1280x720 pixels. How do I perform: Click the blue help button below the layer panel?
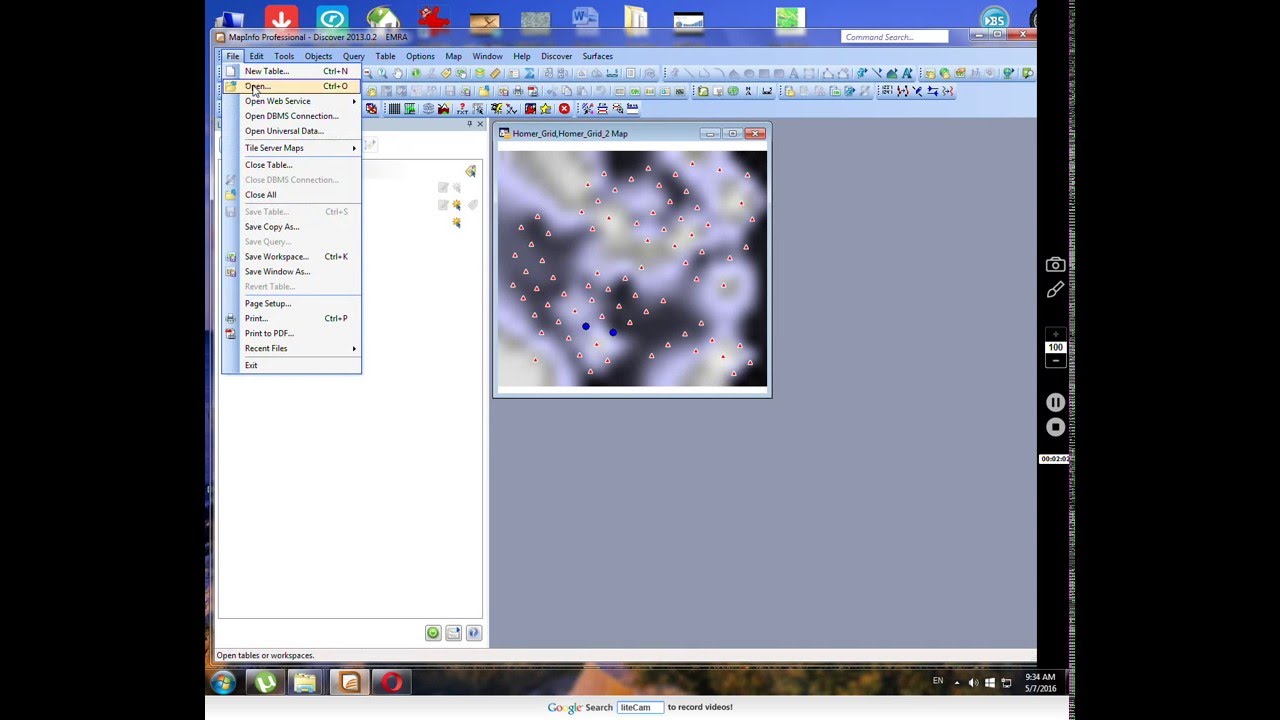tap(473, 633)
